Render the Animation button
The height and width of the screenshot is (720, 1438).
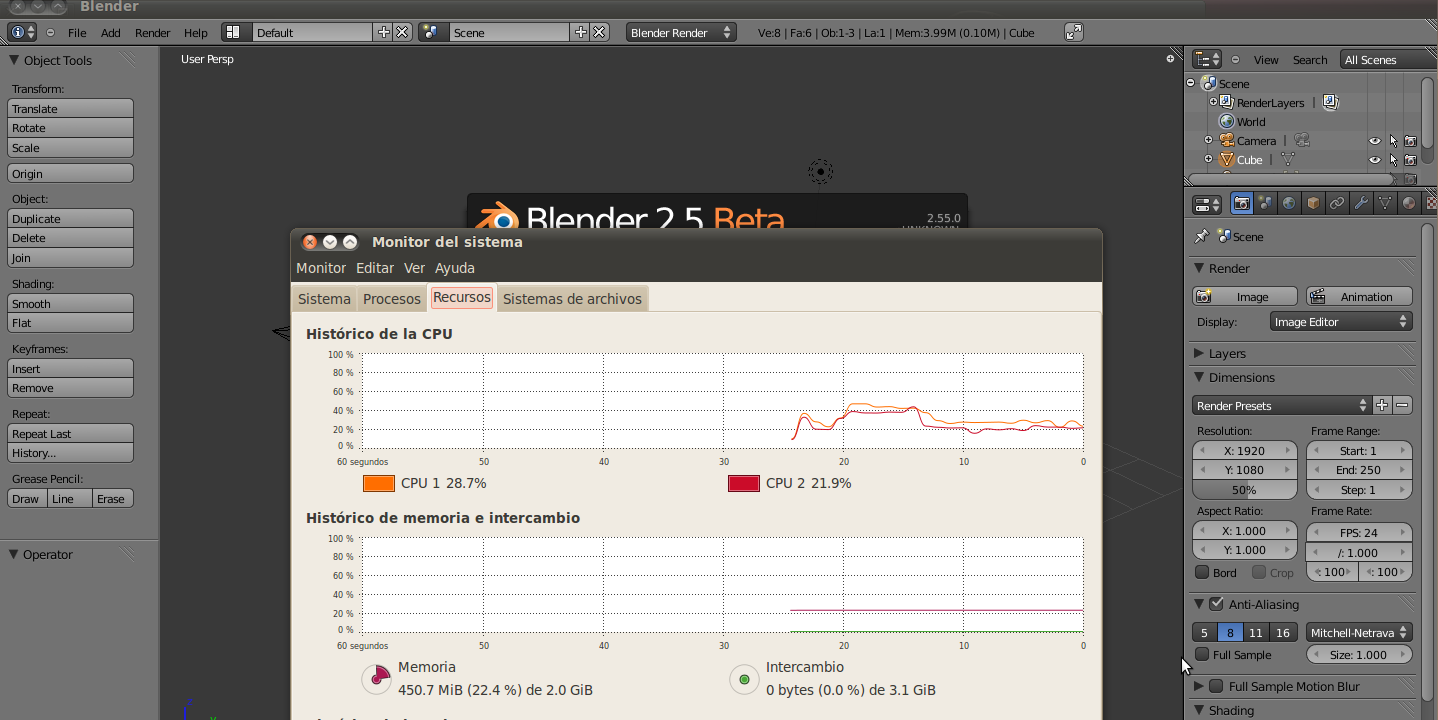pos(1359,296)
